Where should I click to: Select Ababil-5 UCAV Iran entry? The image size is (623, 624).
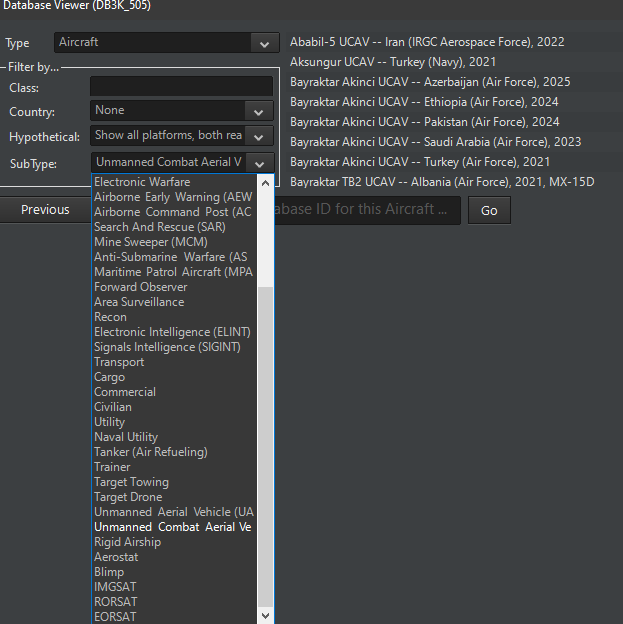pos(454,42)
